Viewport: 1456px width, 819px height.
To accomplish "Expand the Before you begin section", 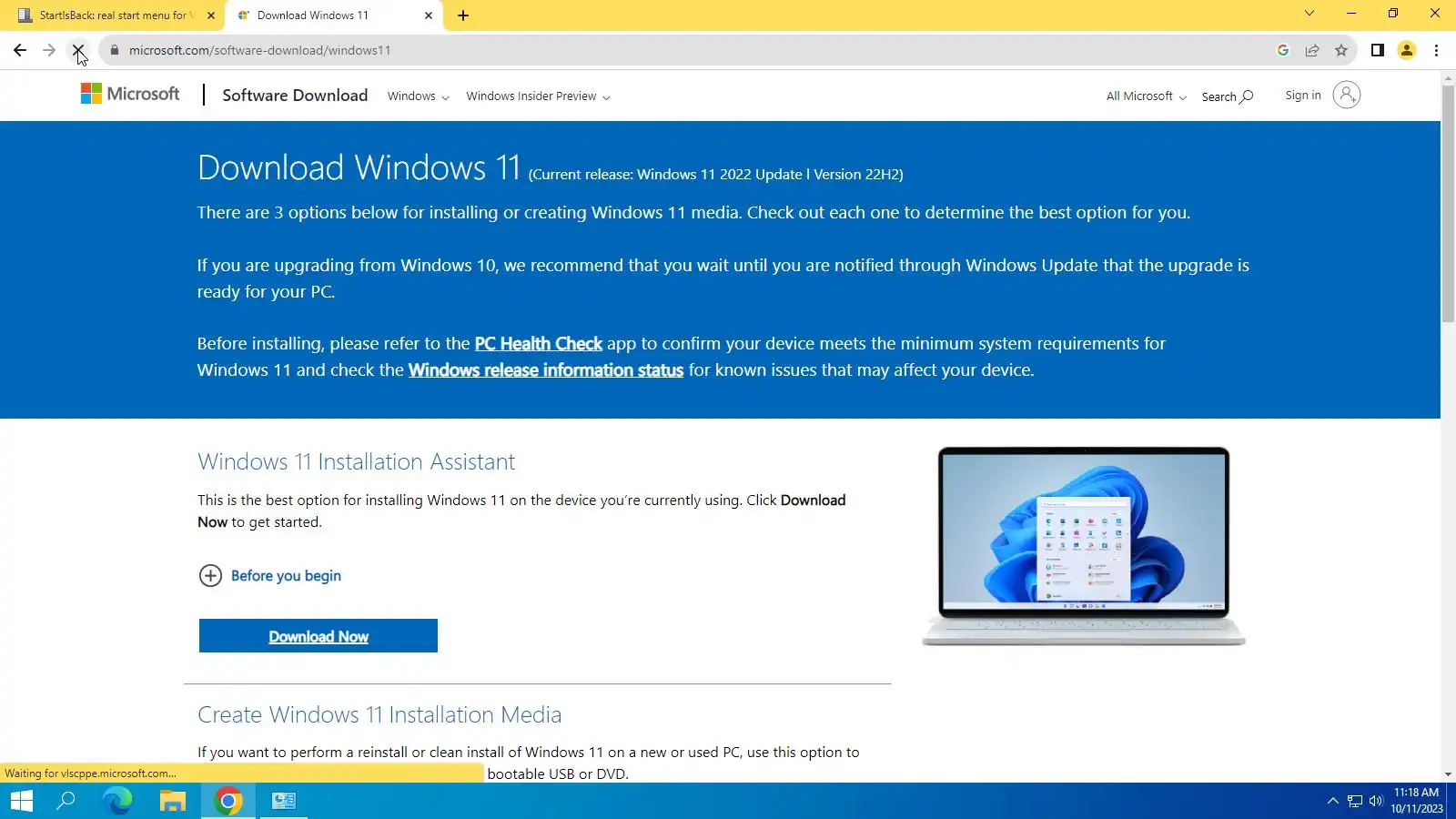I will click(x=269, y=576).
